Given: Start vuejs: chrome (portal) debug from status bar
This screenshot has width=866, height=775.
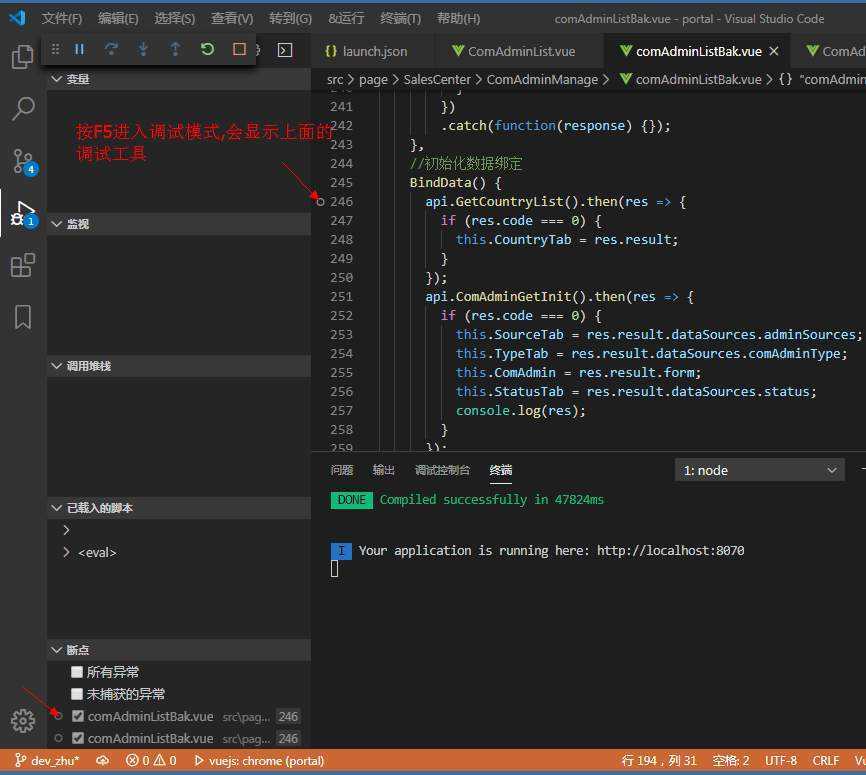Looking at the screenshot, I should (260, 761).
